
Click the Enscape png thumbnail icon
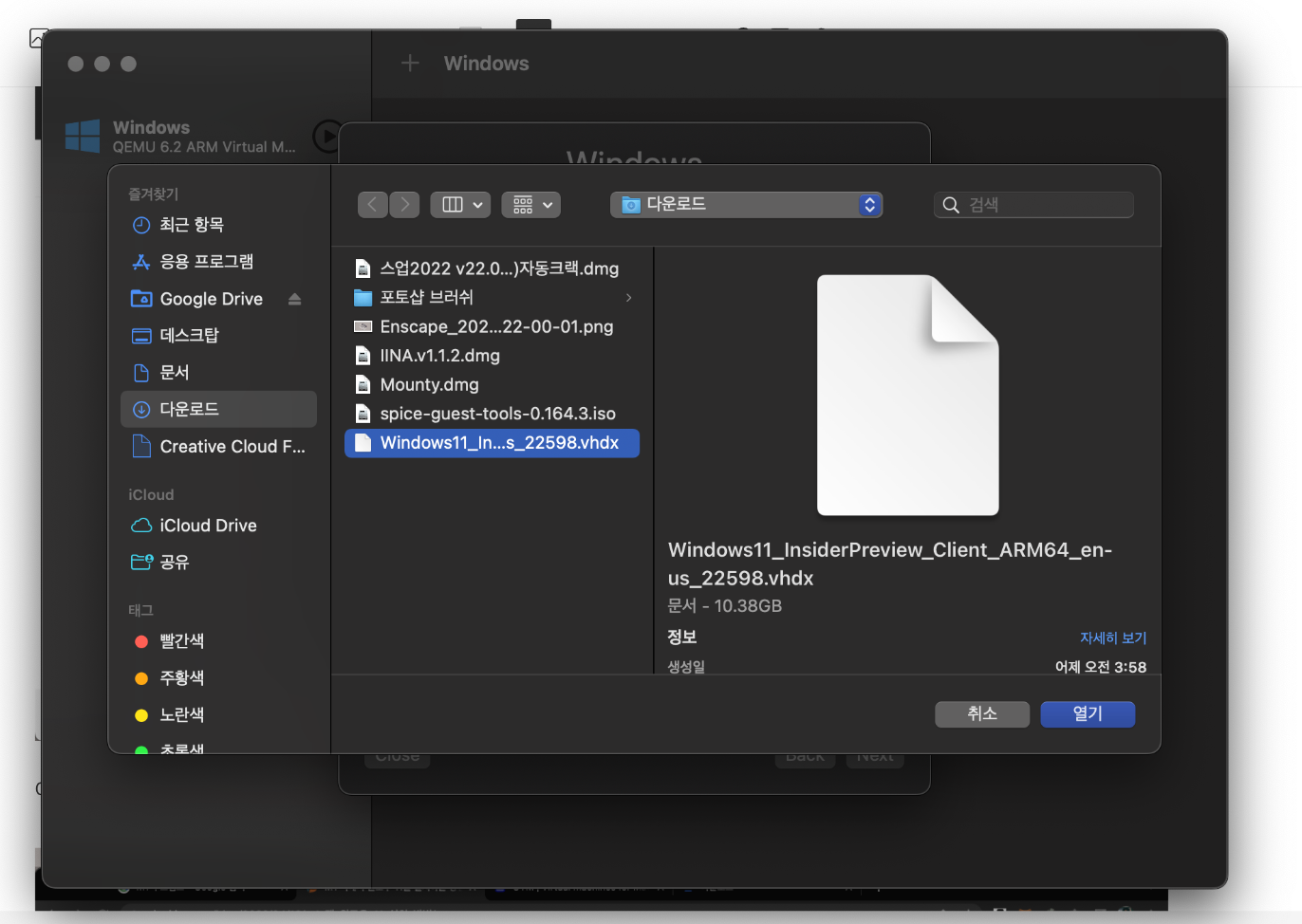tap(363, 327)
